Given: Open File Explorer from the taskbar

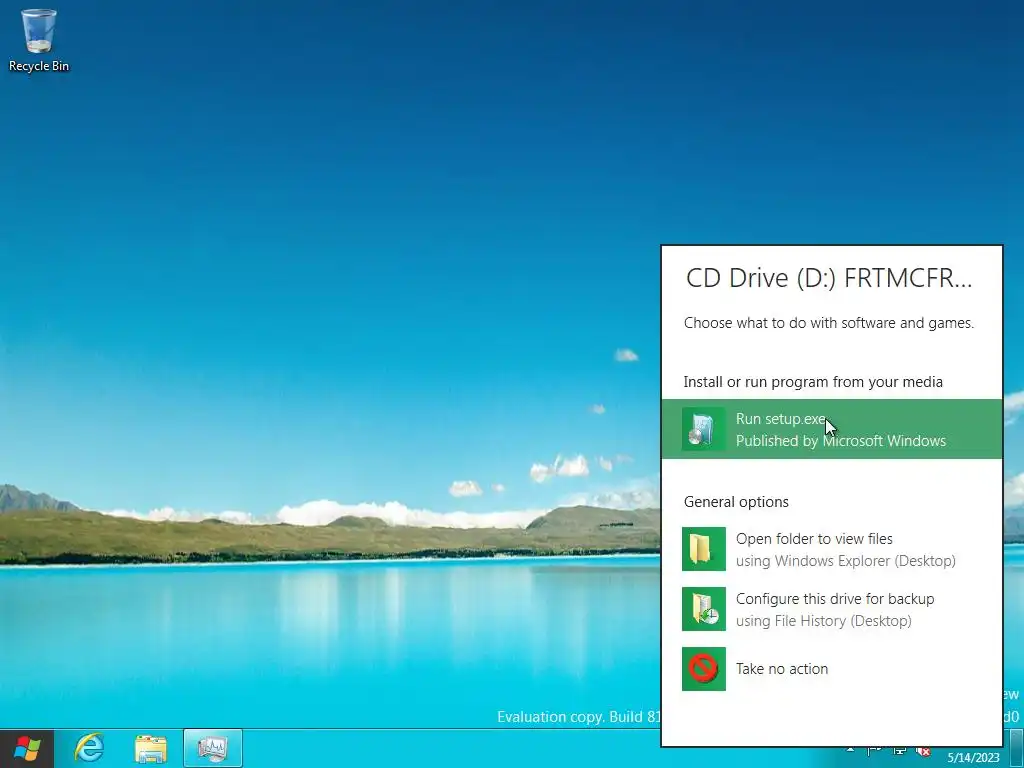Looking at the screenshot, I should pyautogui.click(x=151, y=748).
